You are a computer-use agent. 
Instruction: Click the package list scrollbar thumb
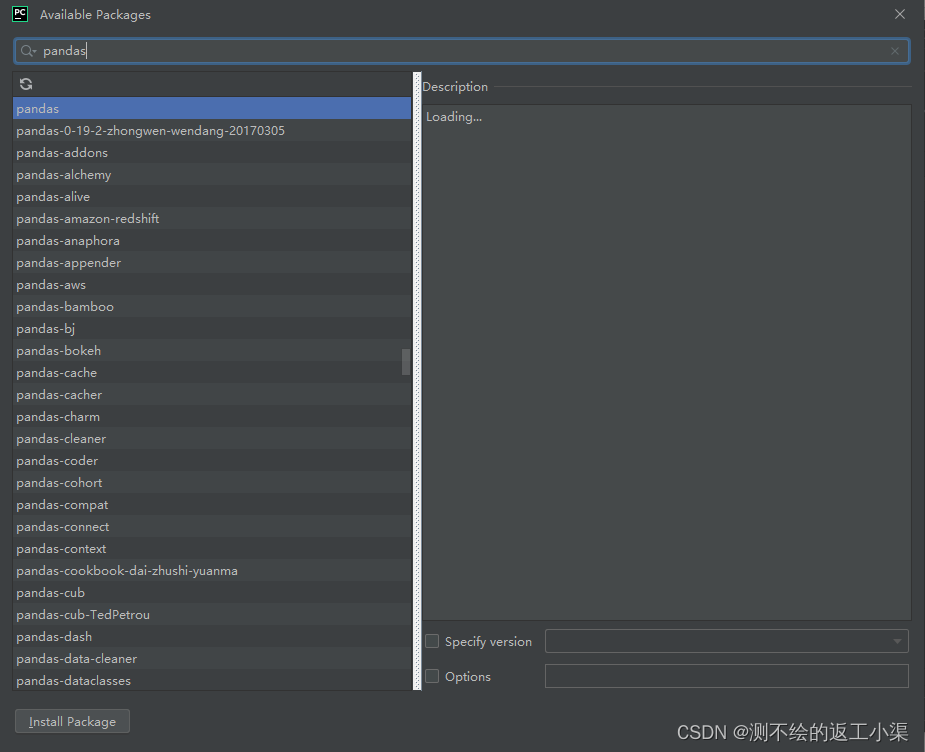(406, 362)
